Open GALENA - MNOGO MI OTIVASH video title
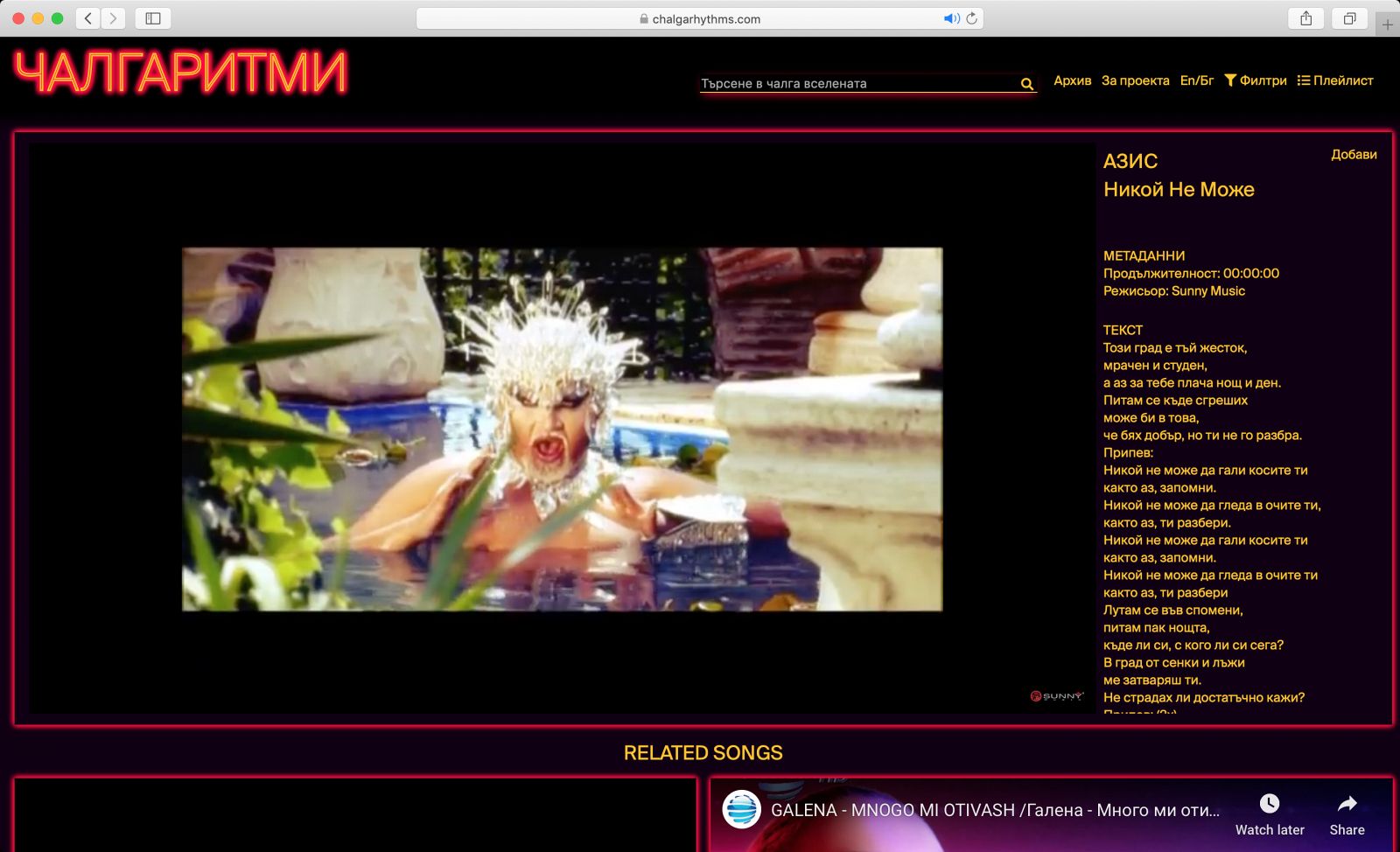 (995, 810)
